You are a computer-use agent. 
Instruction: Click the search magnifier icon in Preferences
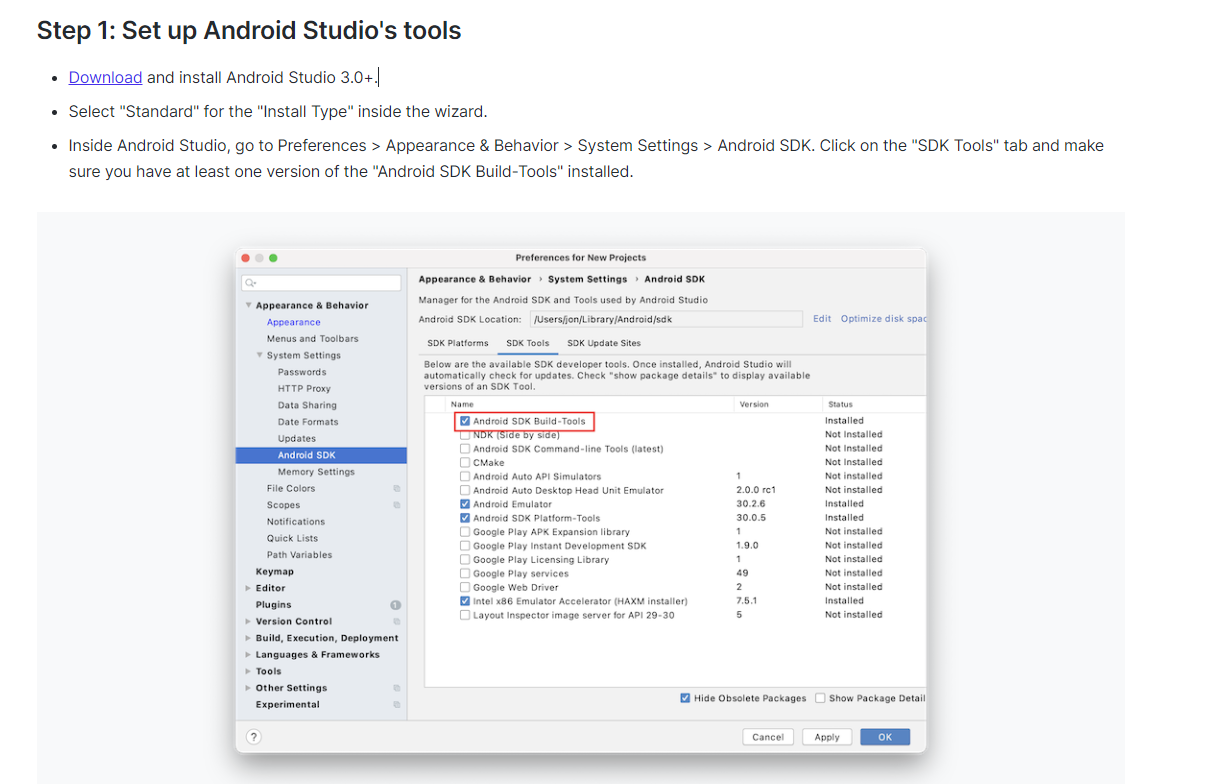pyautogui.click(x=248, y=284)
